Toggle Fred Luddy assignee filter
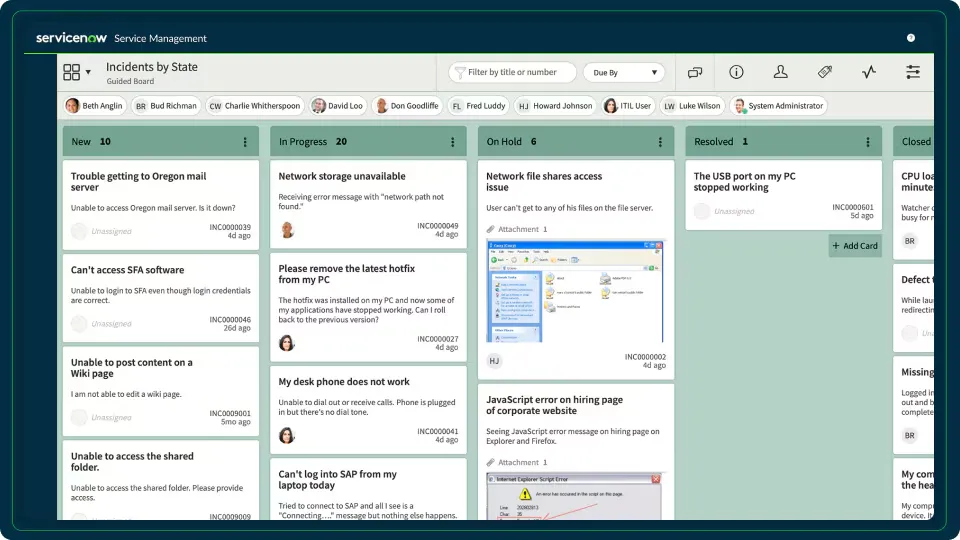Viewport: 960px width, 540px height. coord(478,106)
